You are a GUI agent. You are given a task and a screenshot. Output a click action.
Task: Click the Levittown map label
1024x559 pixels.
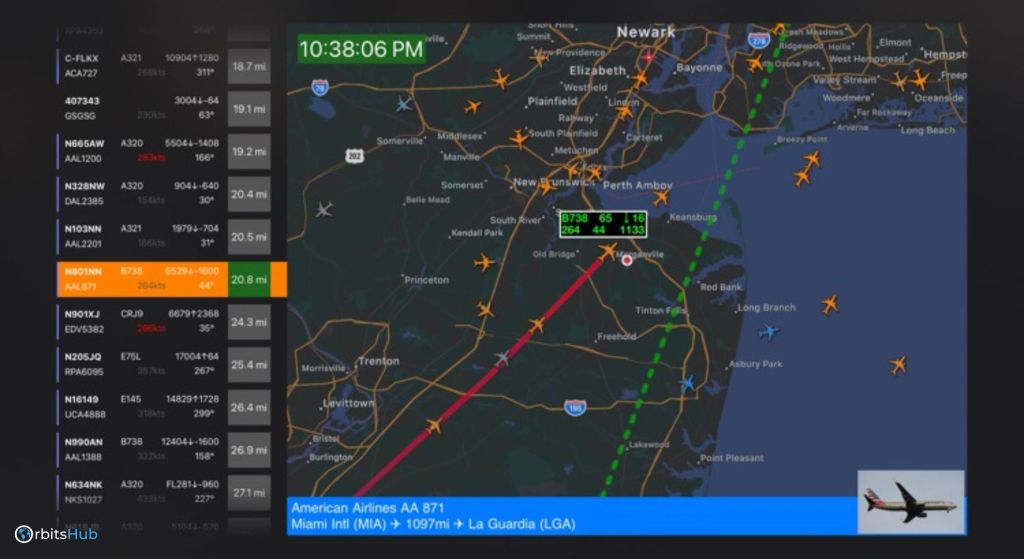pyautogui.click(x=349, y=404)
